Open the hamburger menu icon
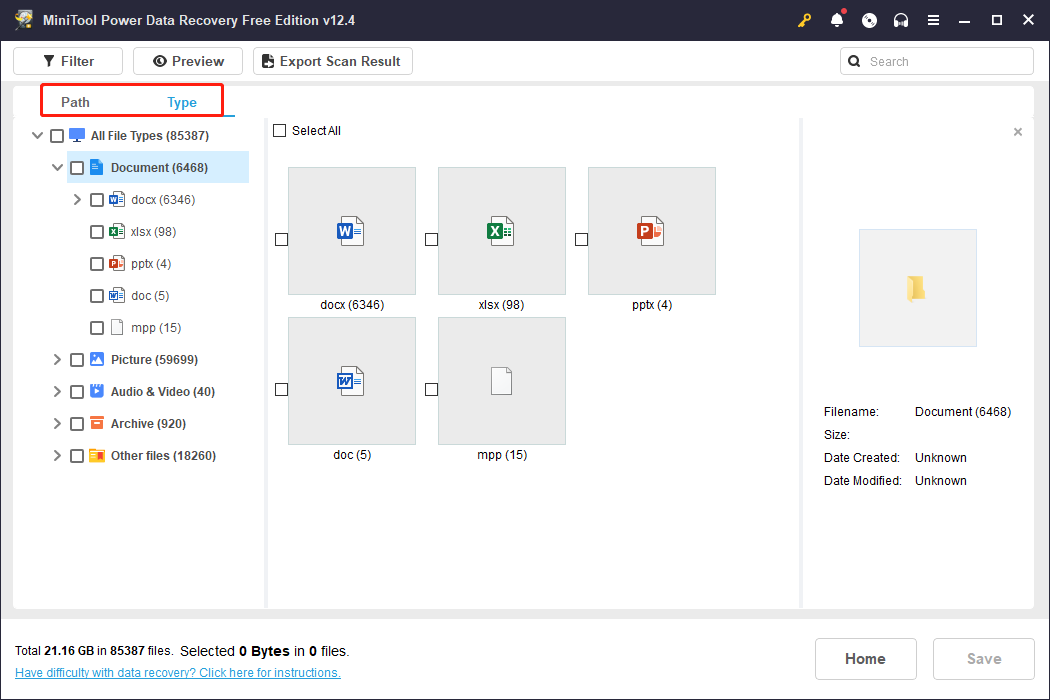 [x=933, y=21]
